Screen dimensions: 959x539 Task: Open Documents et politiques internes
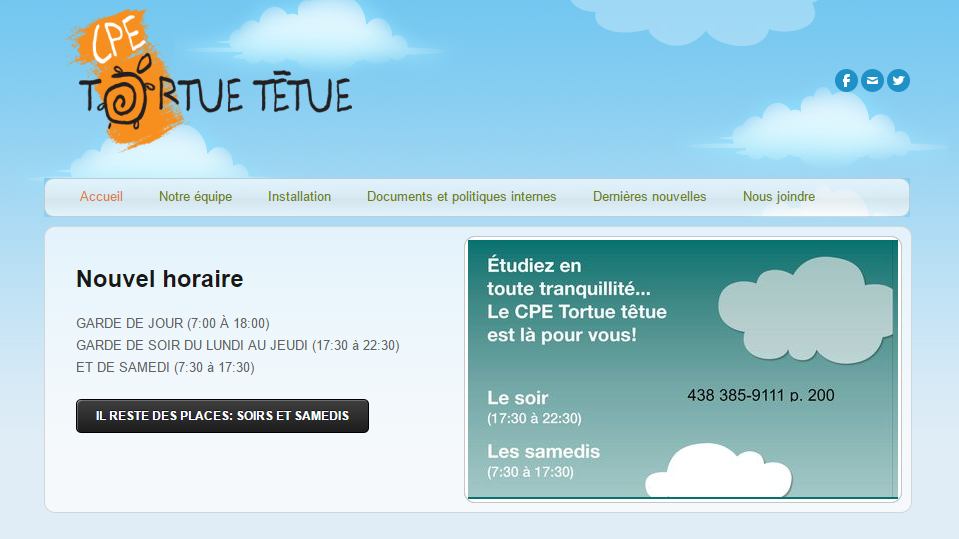pos(461,196)
